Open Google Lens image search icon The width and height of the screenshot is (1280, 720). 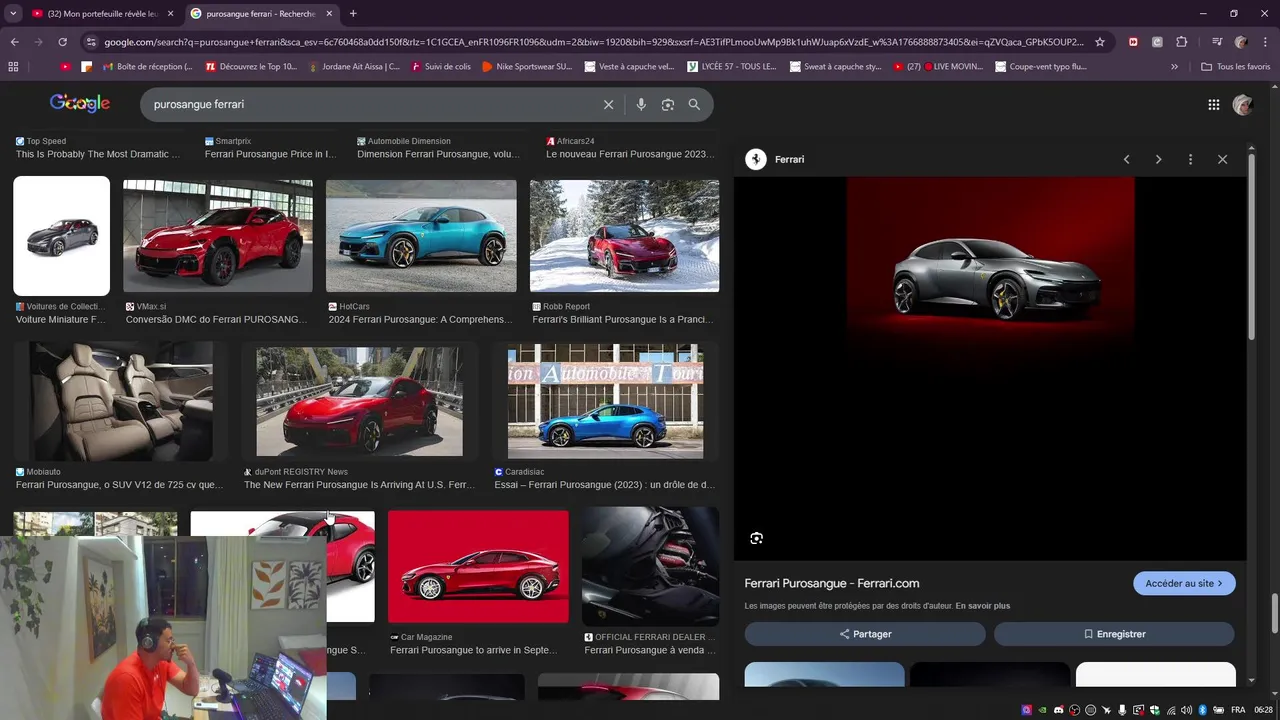(x=668, y=104)
